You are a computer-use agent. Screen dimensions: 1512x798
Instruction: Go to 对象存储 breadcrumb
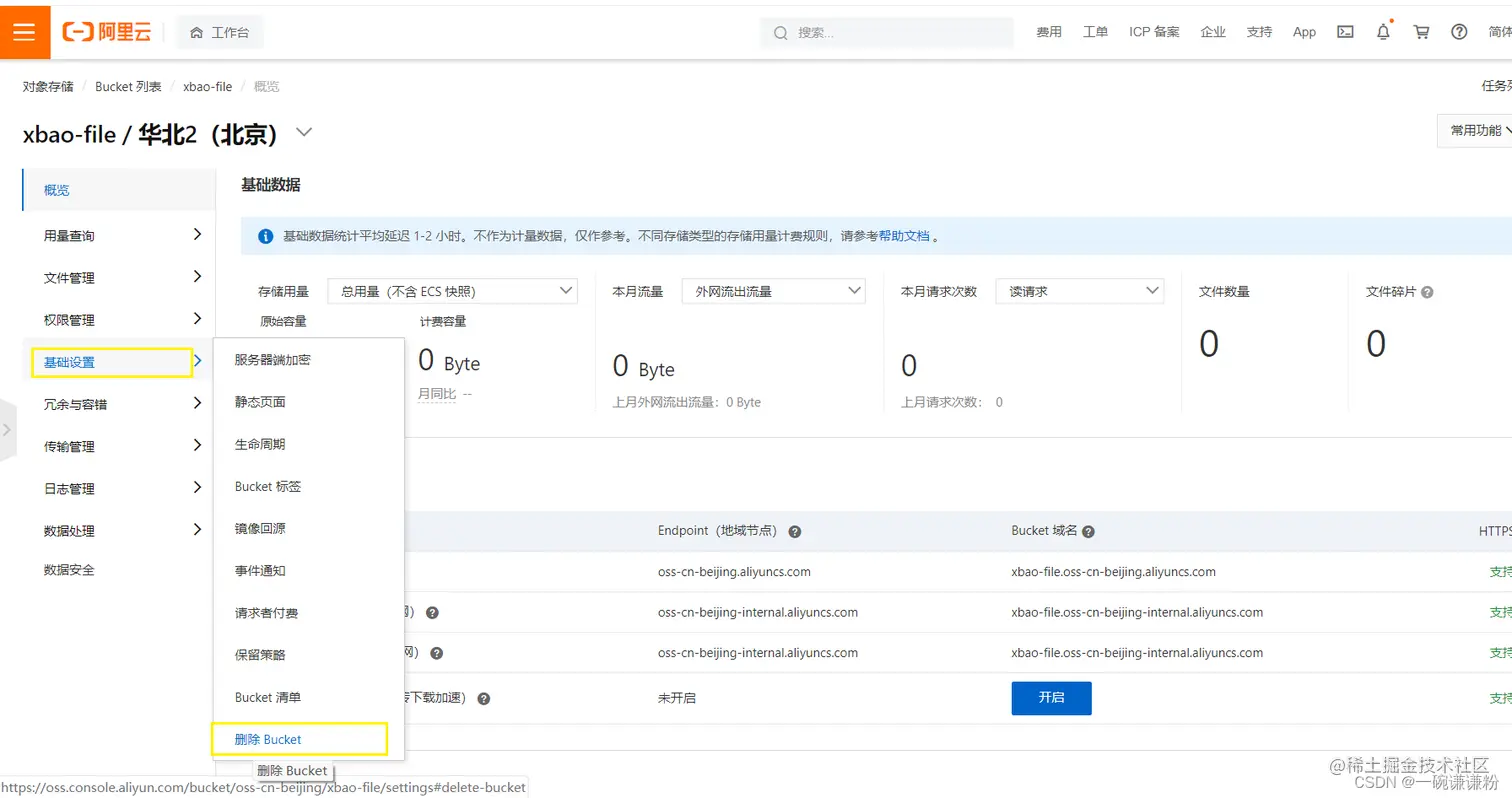tap(48, 87)
